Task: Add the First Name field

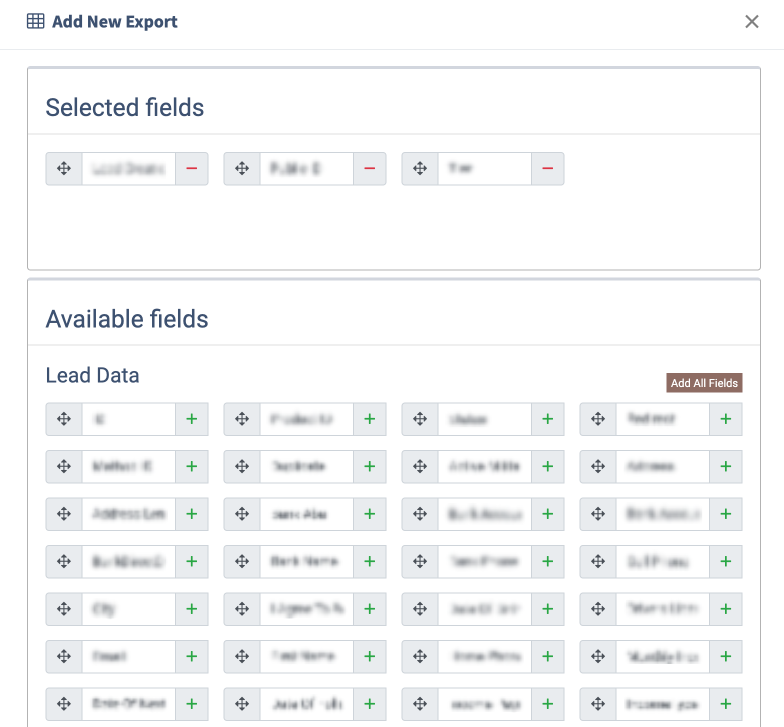Action: tap(370, 656)
